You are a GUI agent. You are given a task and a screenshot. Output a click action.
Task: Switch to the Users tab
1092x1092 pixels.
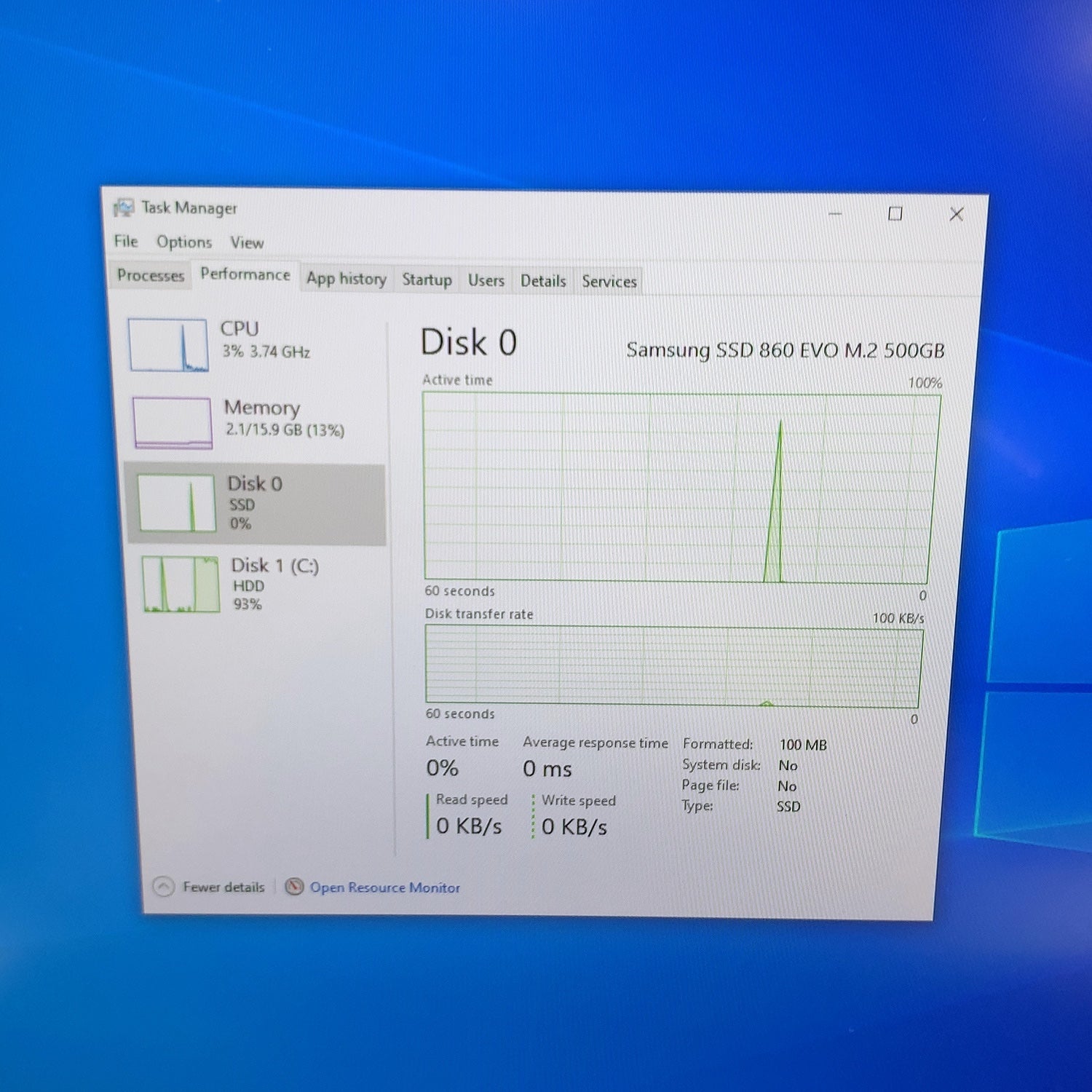[x=486, y=280]
